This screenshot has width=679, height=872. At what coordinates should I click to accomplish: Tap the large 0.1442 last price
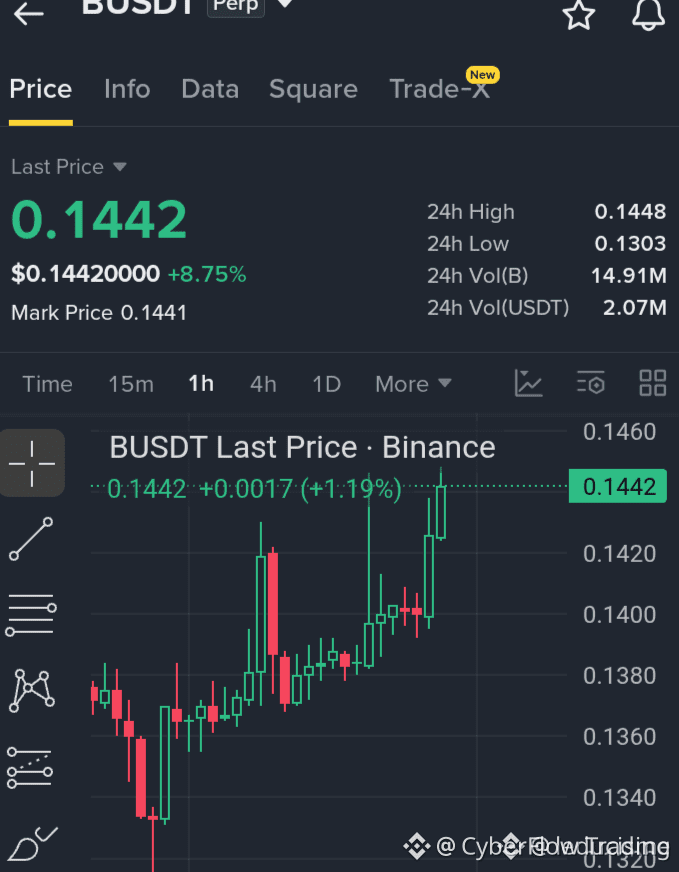click(99, 220)
